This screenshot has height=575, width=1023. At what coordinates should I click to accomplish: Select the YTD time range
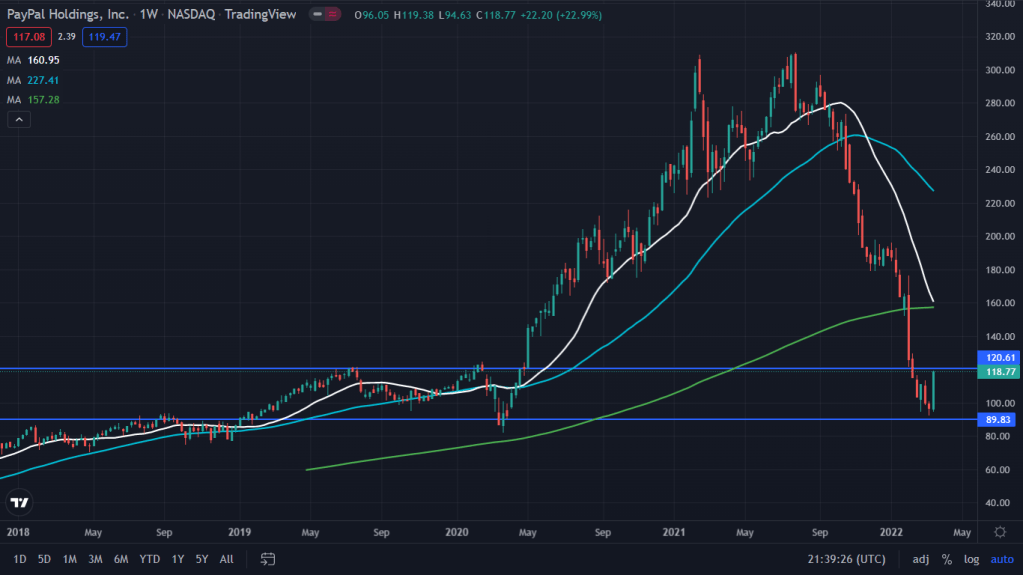pos(150,558)
